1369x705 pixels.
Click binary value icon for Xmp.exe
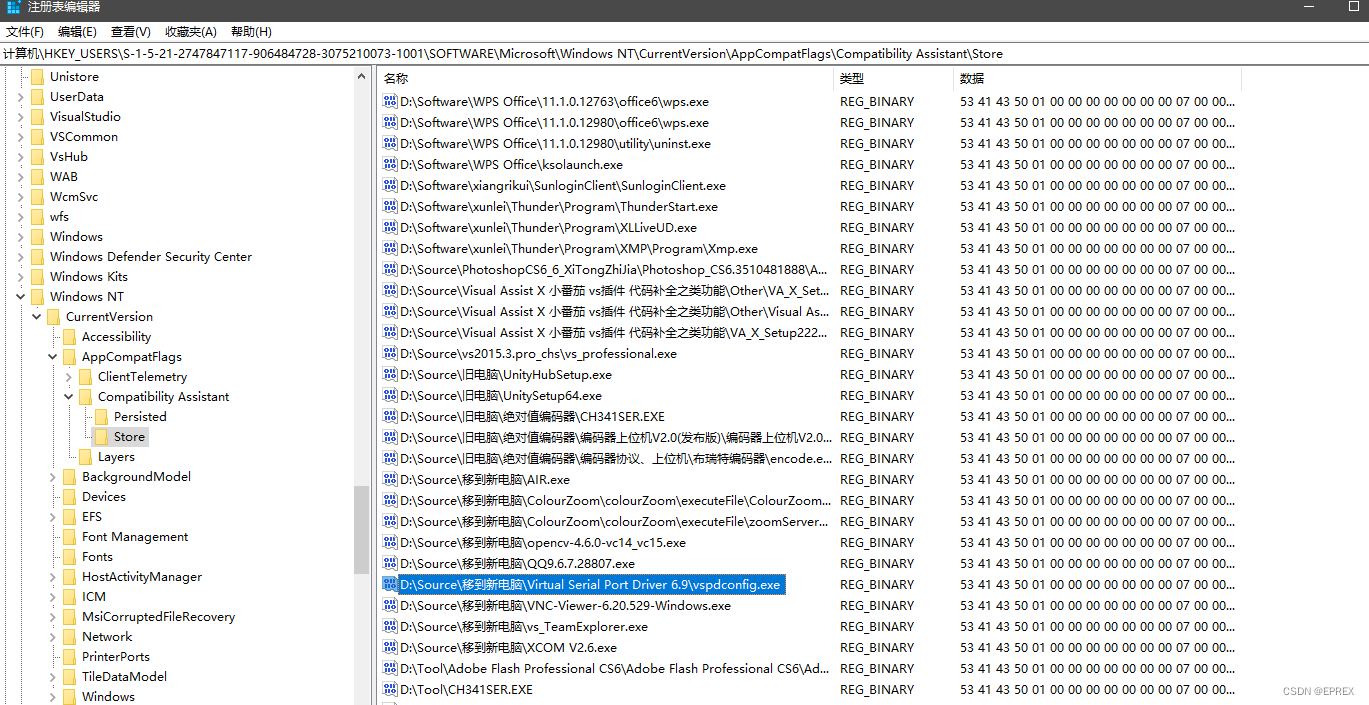390,249
